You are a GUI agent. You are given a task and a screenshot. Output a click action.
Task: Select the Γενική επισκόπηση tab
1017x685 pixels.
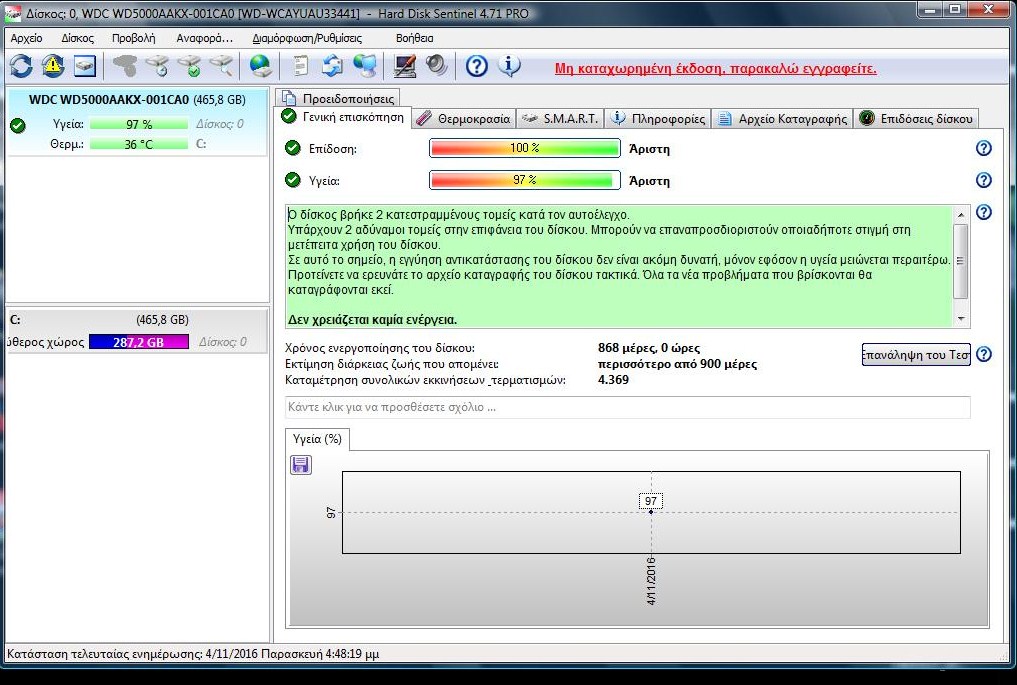point(343,117)
